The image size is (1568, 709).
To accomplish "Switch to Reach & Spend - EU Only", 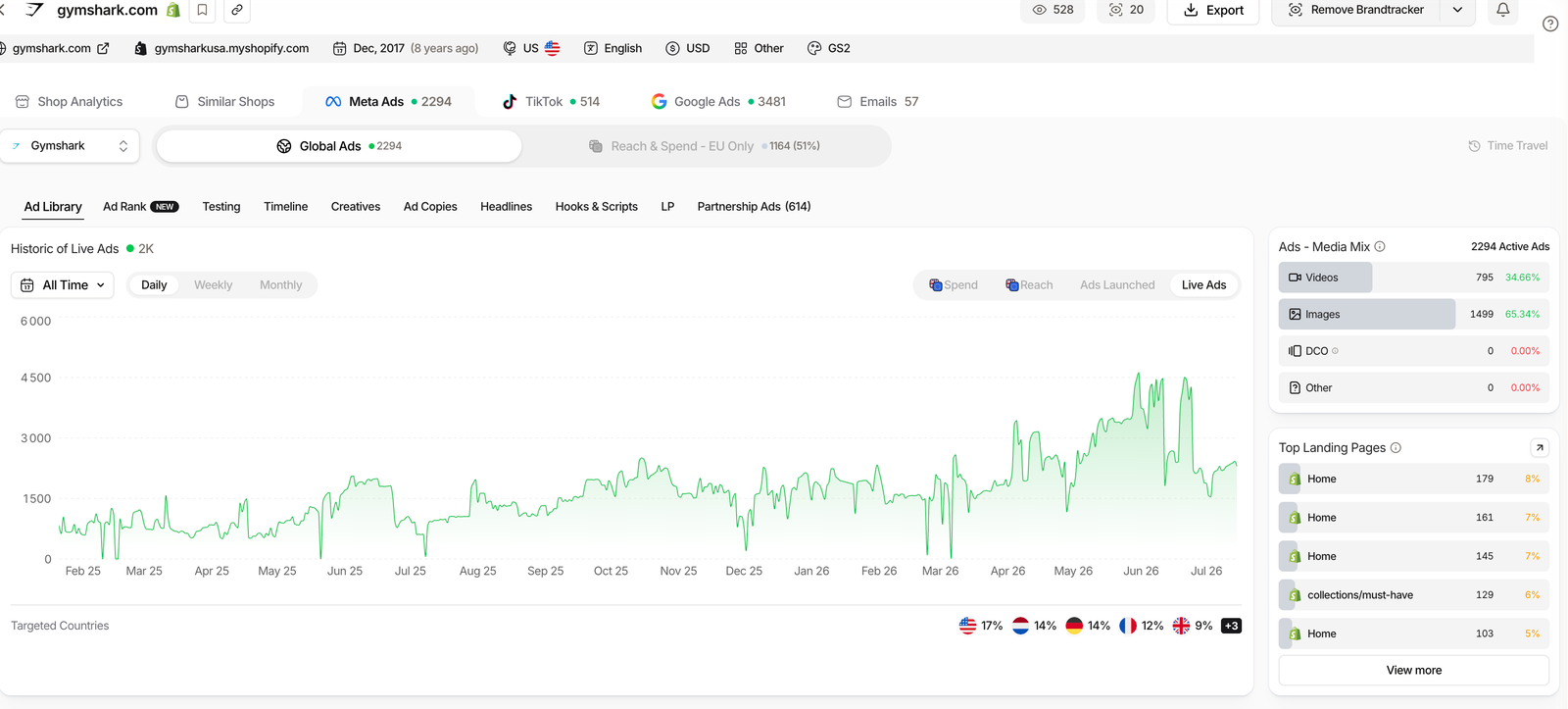I will click(705, 146).
